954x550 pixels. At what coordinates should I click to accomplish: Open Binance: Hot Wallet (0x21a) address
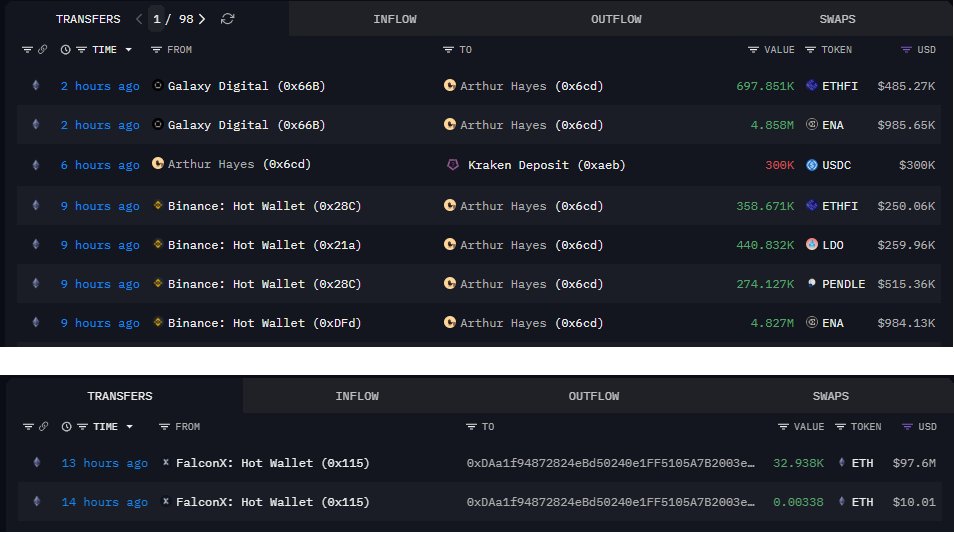pos(265,245)
